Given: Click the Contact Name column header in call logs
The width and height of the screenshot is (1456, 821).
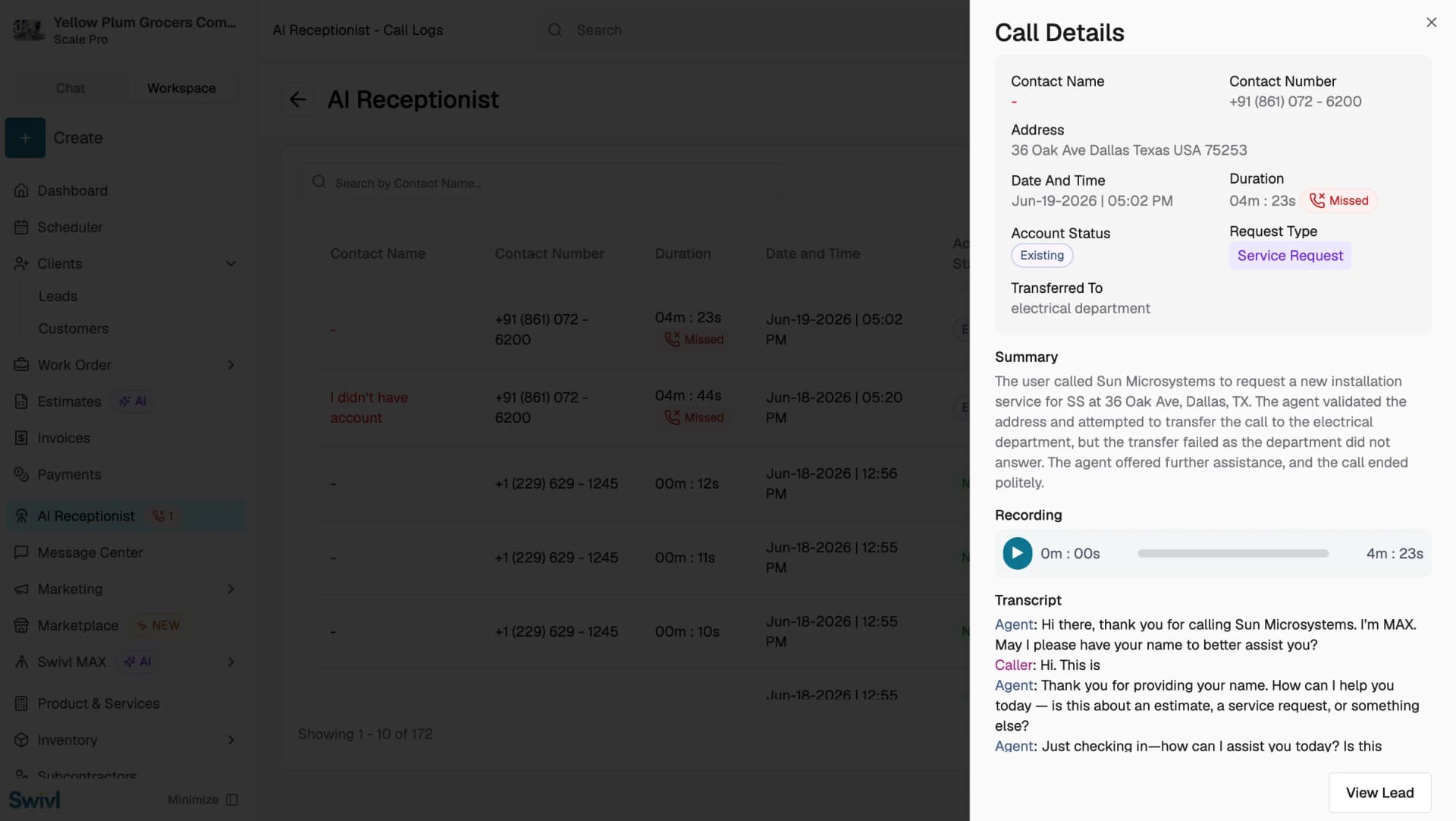Looking at the screenshot, I should pyautogui.click(x=377, y=253).
